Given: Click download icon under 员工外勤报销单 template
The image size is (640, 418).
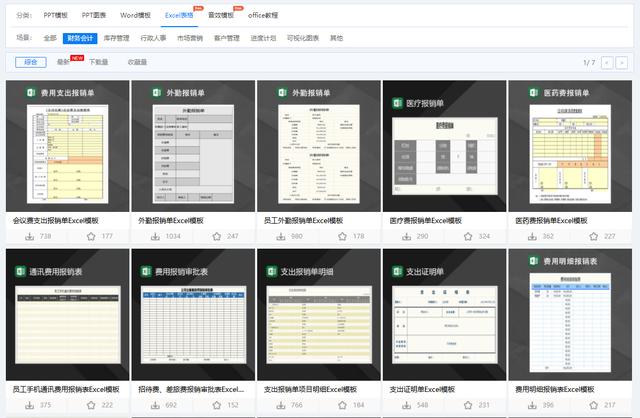Looking at the screenshot, I should point(280,237).
